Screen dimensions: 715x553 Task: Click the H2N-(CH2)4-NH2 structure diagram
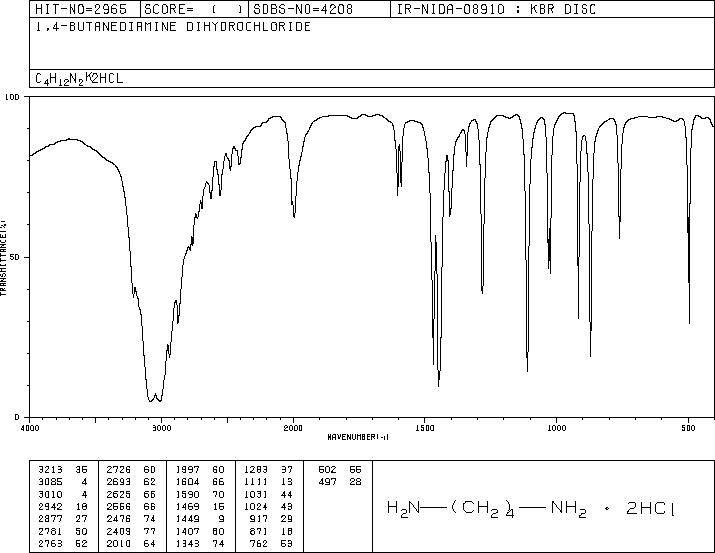pos(530,508)
